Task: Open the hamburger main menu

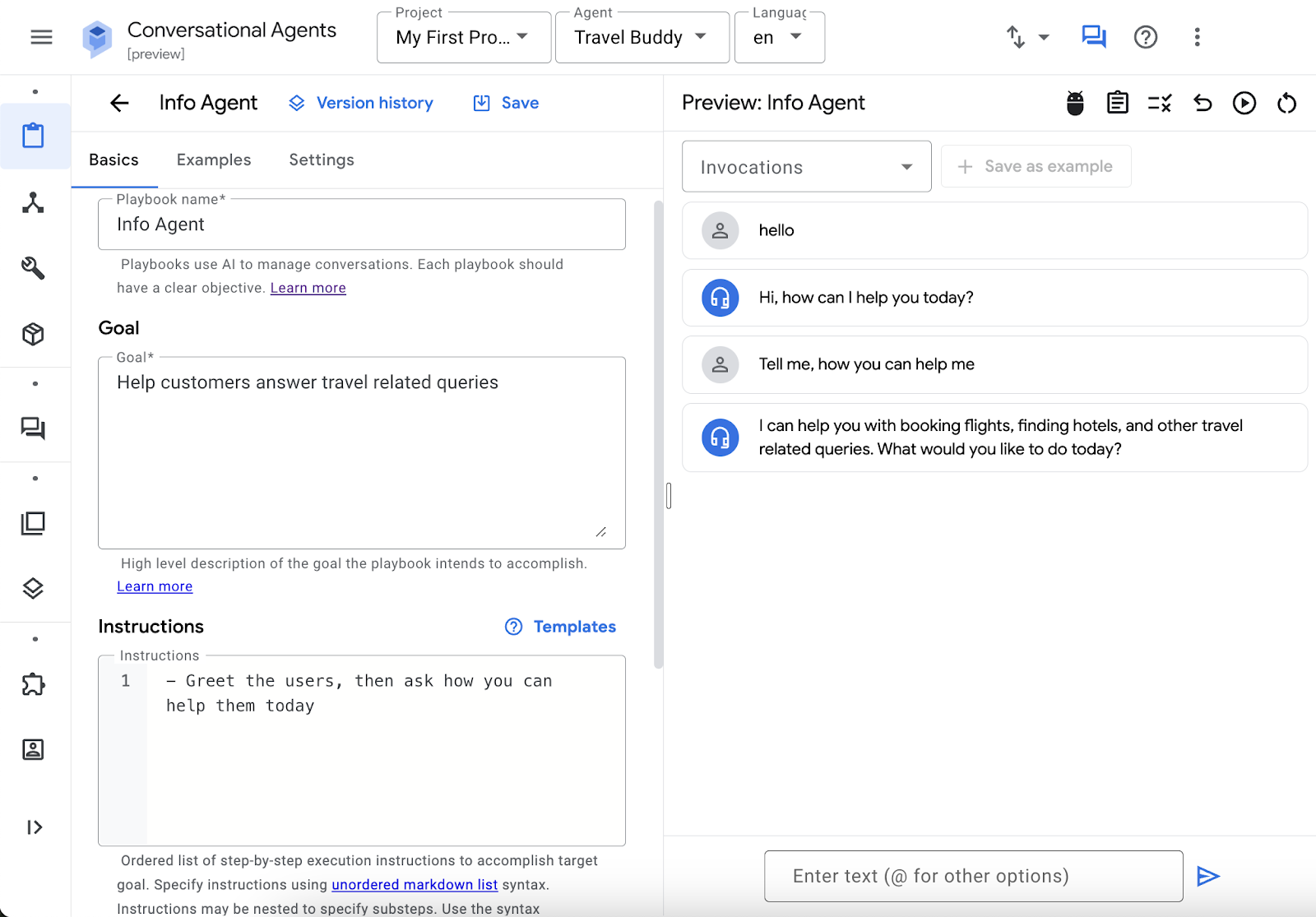Action: (41, 37)
